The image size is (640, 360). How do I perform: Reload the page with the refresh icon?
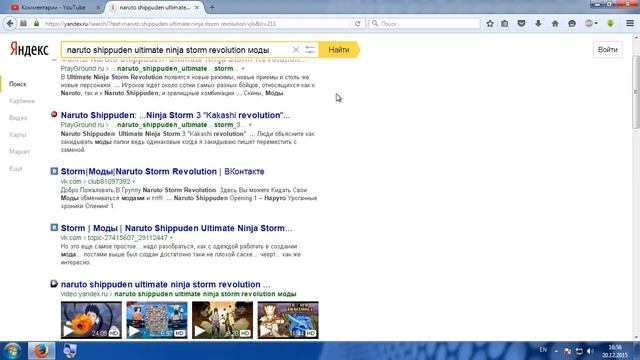pyautogui.click(x=358, y=24)
